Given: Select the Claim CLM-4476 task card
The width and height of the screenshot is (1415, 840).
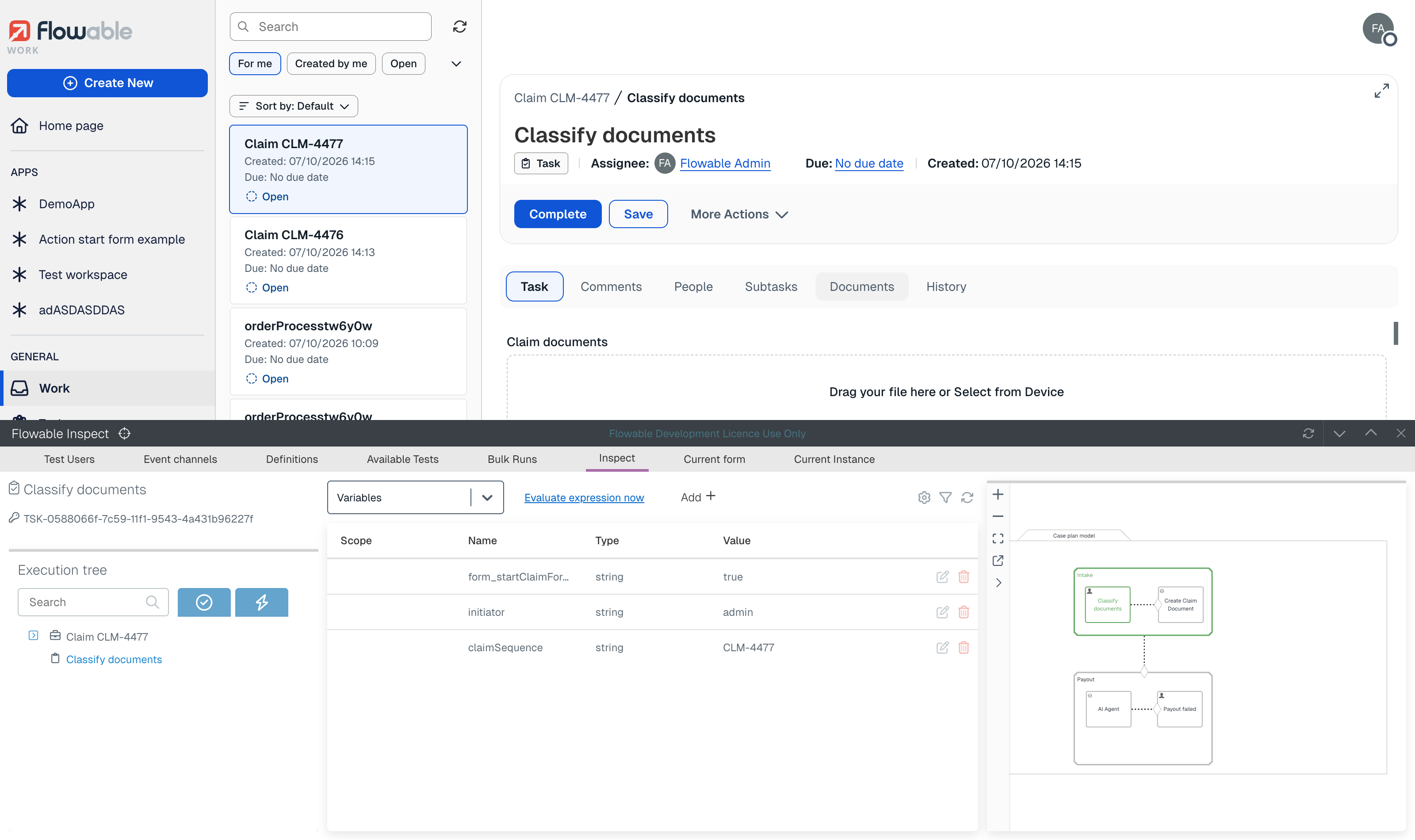Looking at the screenshot, I should [x=348, y=260].
